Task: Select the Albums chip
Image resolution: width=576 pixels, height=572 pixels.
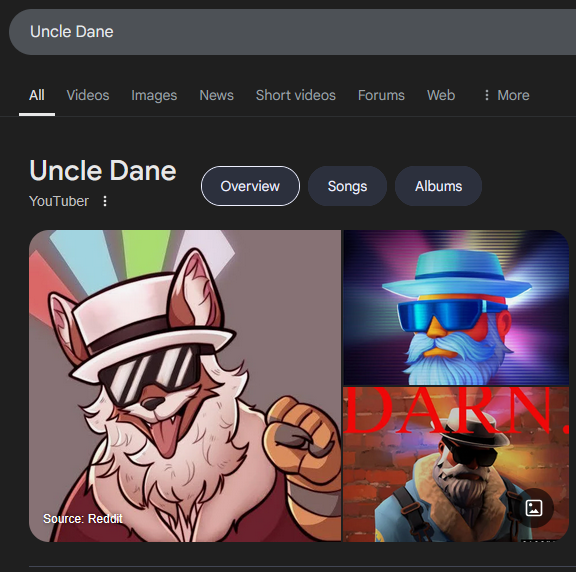Action: pos(438,186)
